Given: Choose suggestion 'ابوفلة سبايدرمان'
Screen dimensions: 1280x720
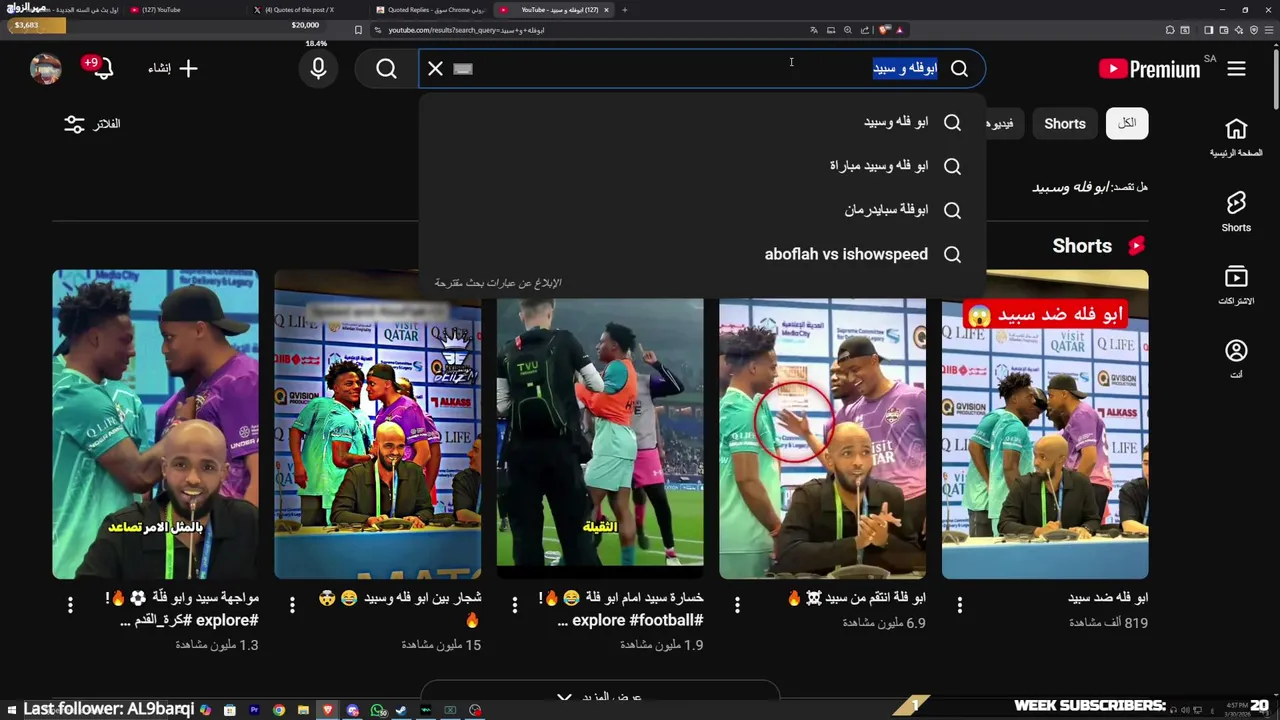Looking at the screenshot, I should pos(702,210).
